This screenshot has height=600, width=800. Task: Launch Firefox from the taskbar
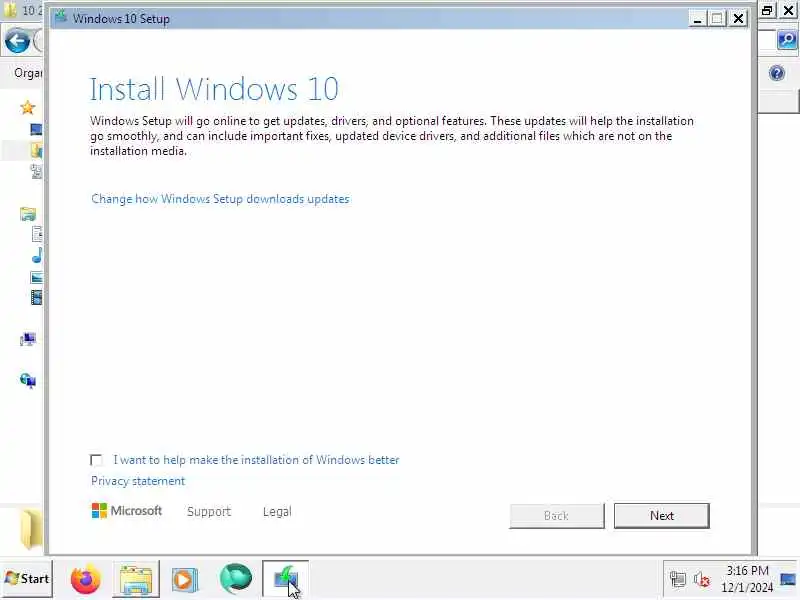[x=86, y=579]
